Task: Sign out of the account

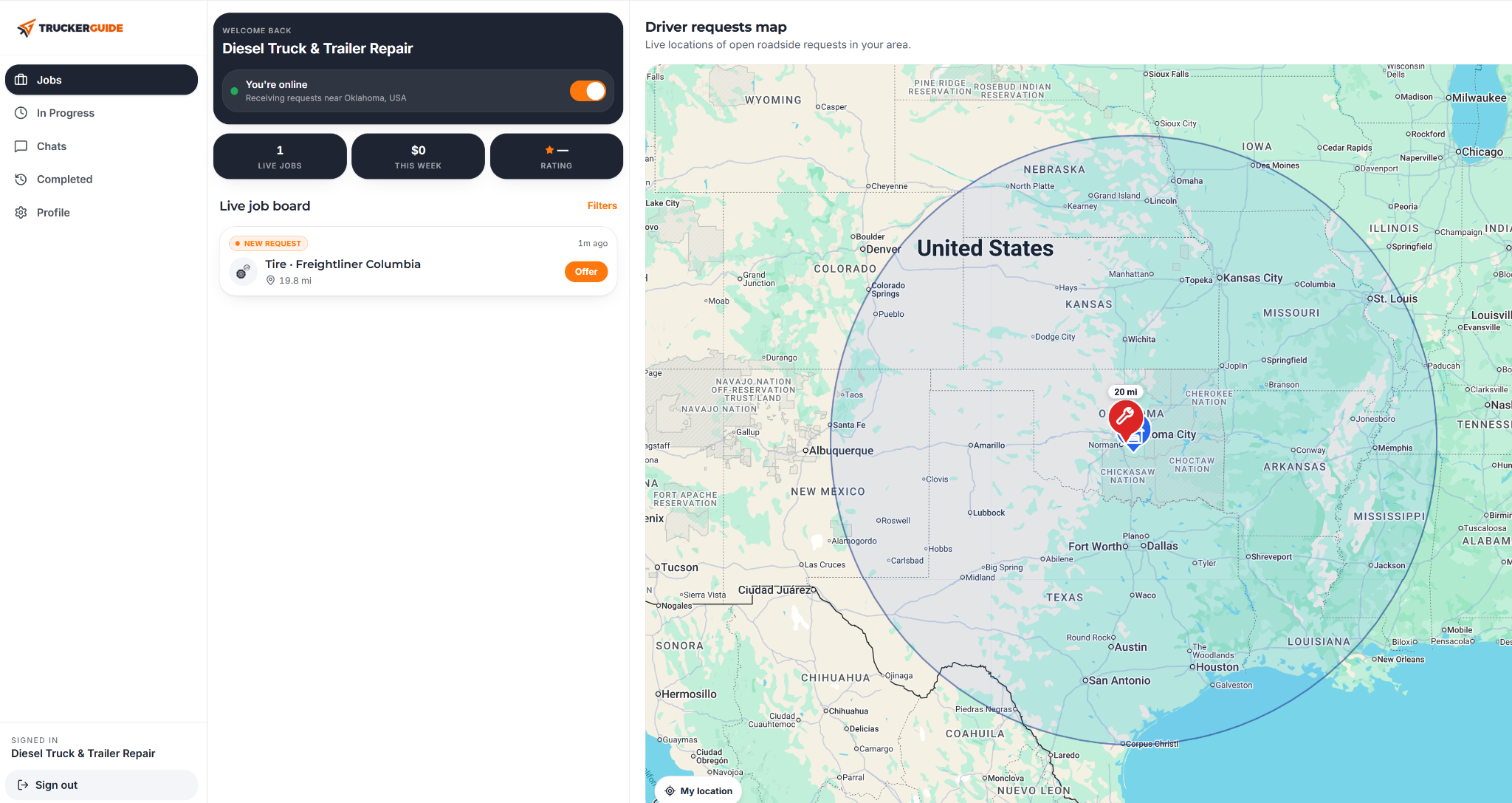Action: pyautogui.click(x=101, y=785)
